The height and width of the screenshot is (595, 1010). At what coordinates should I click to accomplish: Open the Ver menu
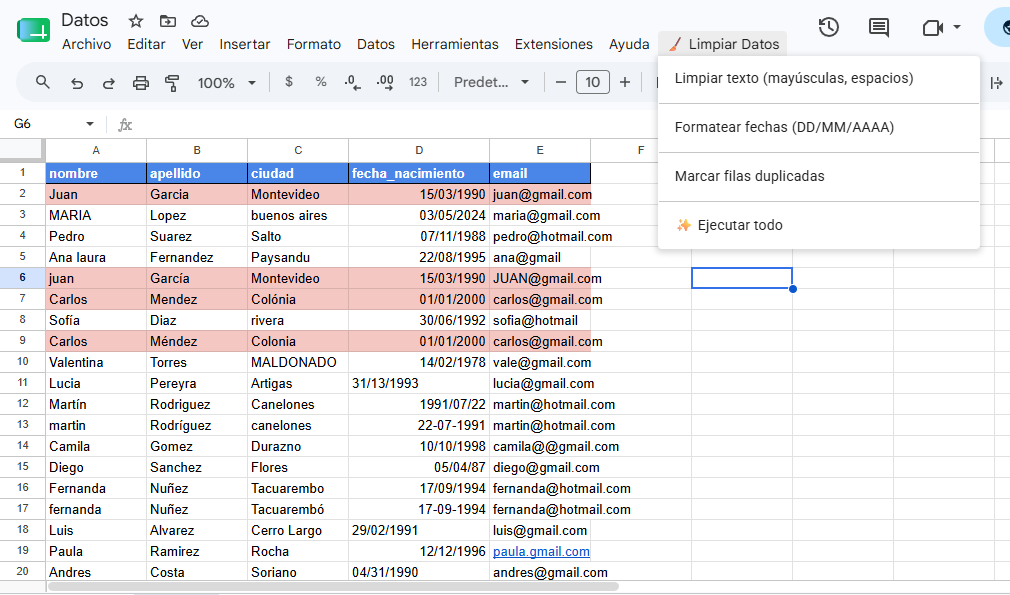click(x=192, y=44)
